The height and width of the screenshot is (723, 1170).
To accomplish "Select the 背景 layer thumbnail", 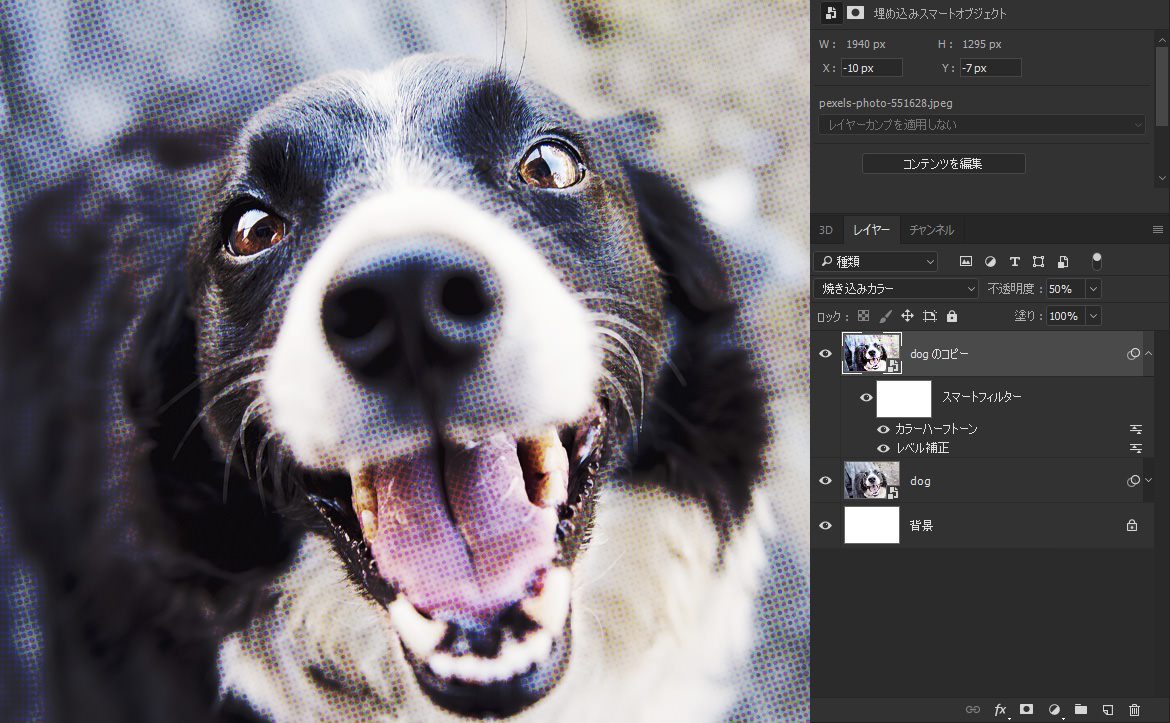I will [x=872, y=525].
